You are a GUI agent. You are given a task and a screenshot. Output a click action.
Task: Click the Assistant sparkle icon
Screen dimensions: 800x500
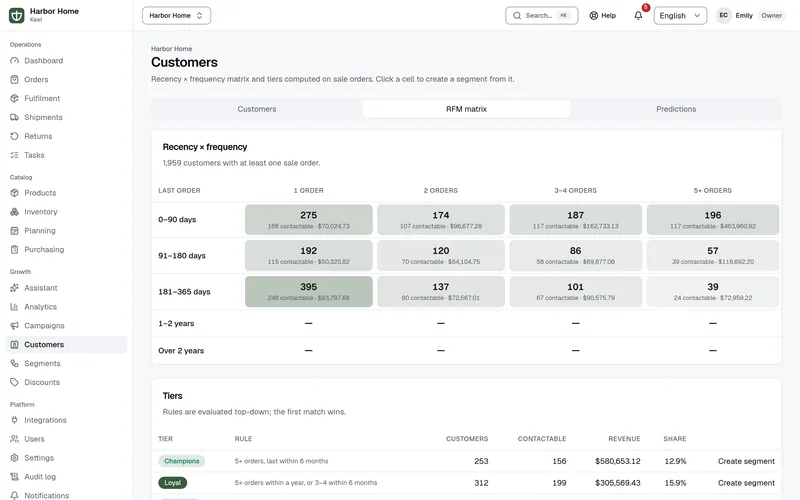point(14,288)
